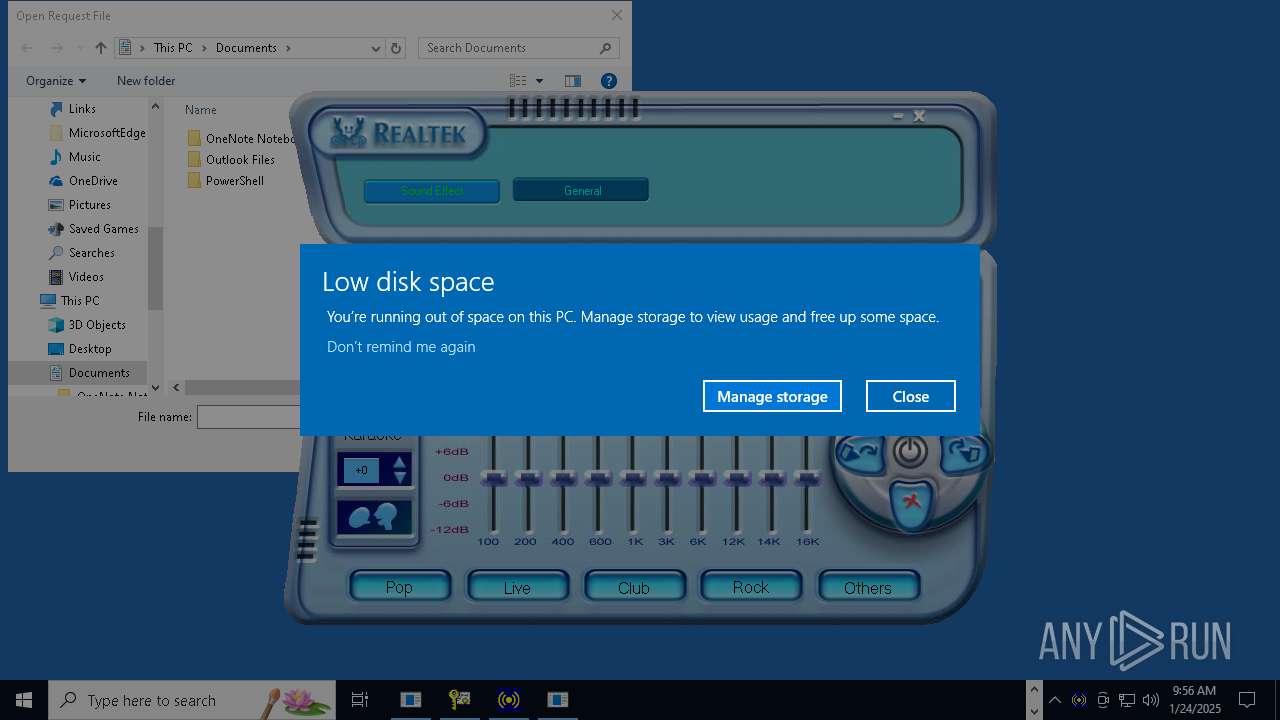Image resolution: width=1280 pixels, height=720 pixels.
Task: Select the Rock equalizer preset
Action: click(751, 587)
